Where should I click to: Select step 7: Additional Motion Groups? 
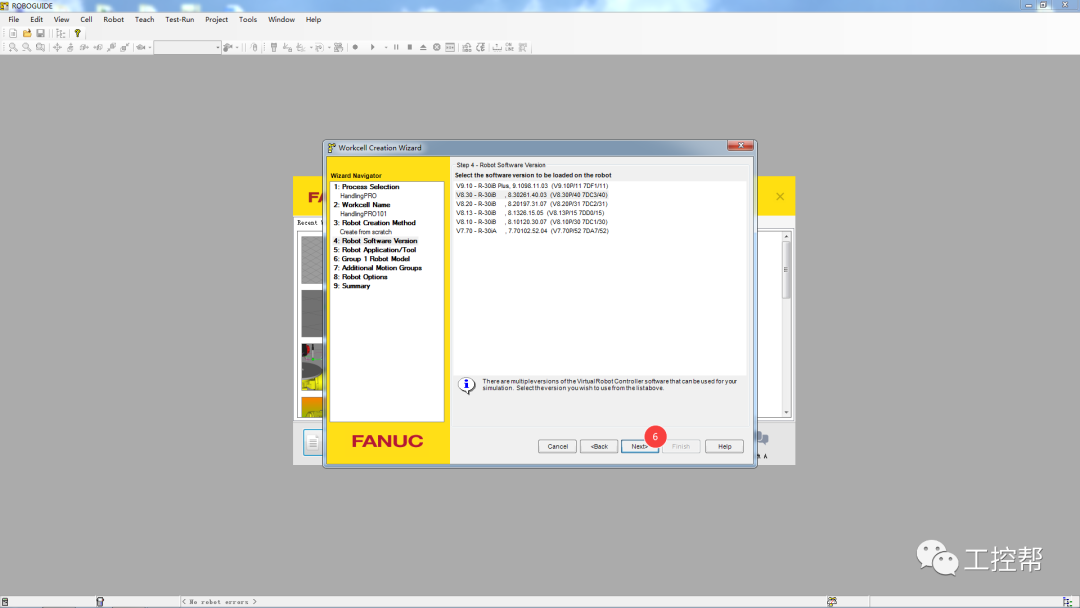pos(377,268)
